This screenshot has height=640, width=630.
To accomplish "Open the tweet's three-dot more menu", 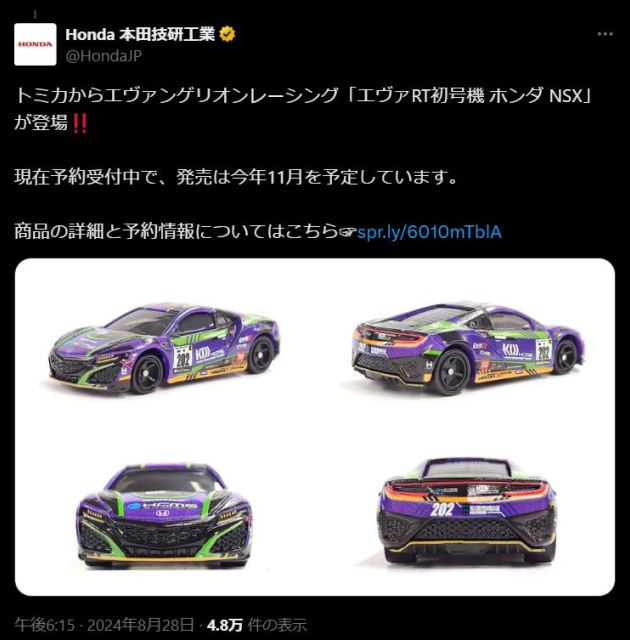I will (604, 34).
